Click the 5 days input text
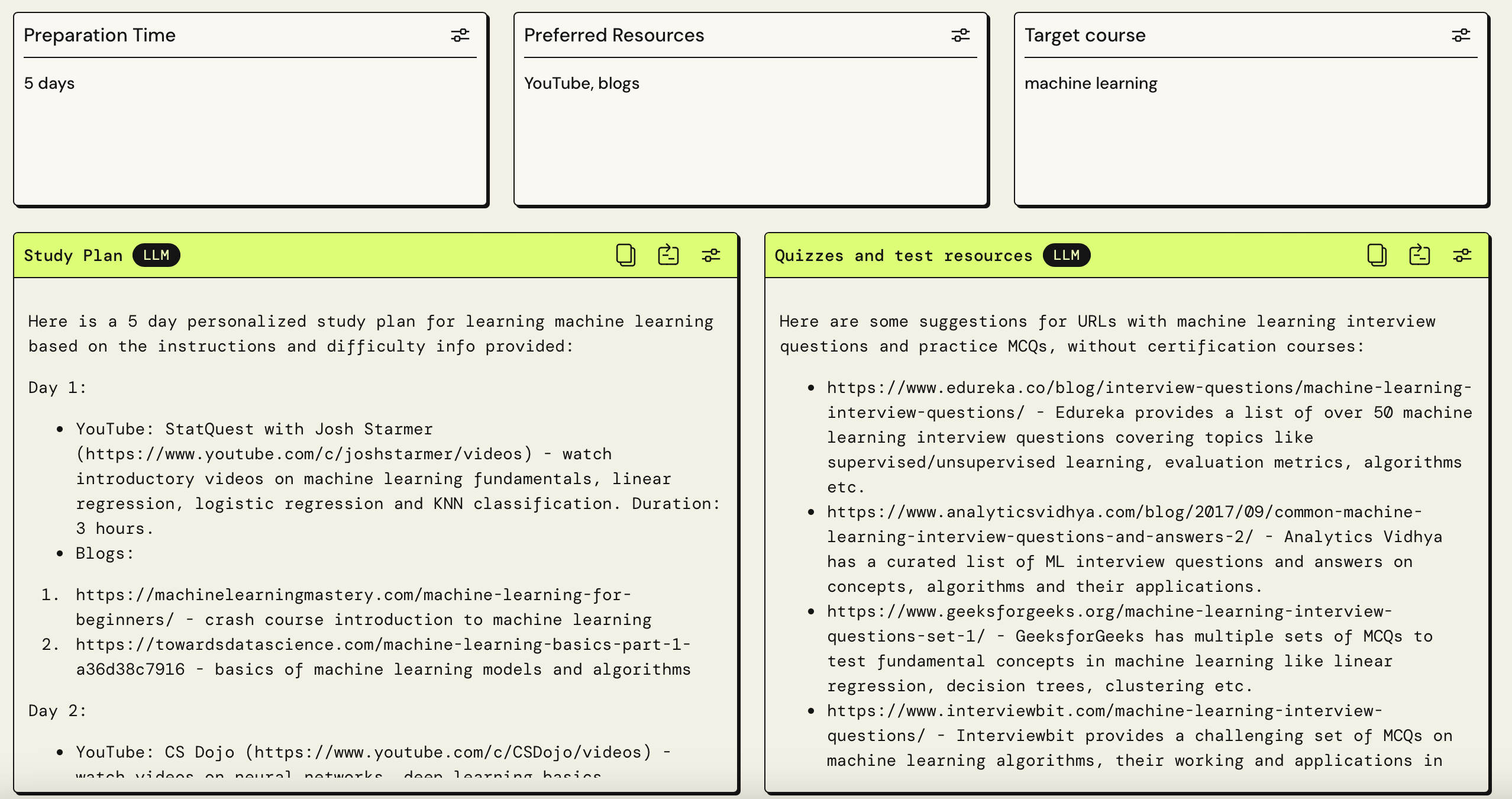 (50, 83)
